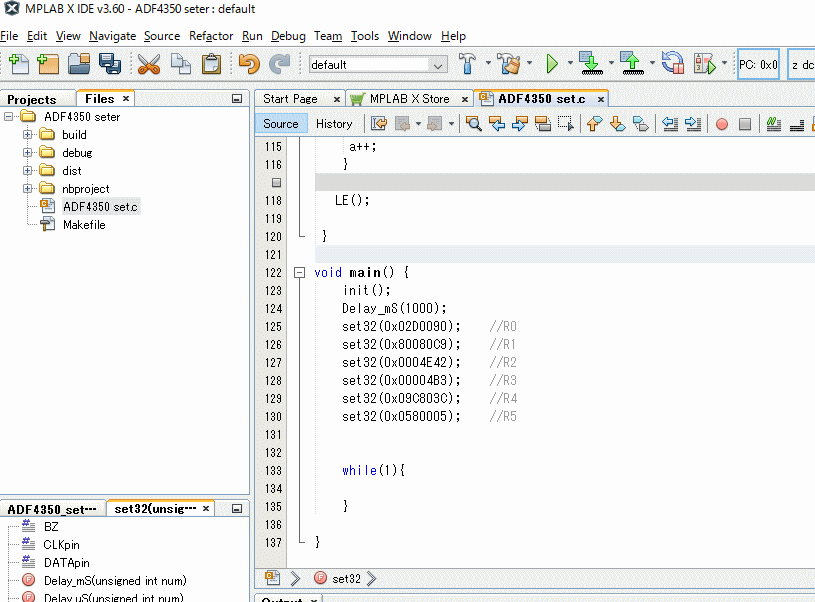Expand the dist folder
This screenshot has width=815, height=602.
coord(27,171)
